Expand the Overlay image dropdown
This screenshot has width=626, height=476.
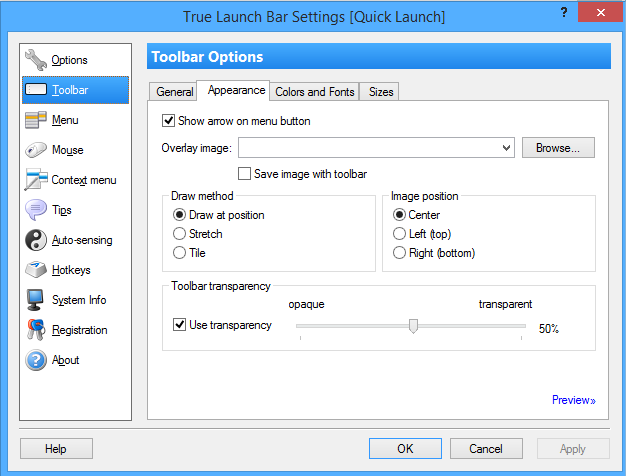[508, 148]
